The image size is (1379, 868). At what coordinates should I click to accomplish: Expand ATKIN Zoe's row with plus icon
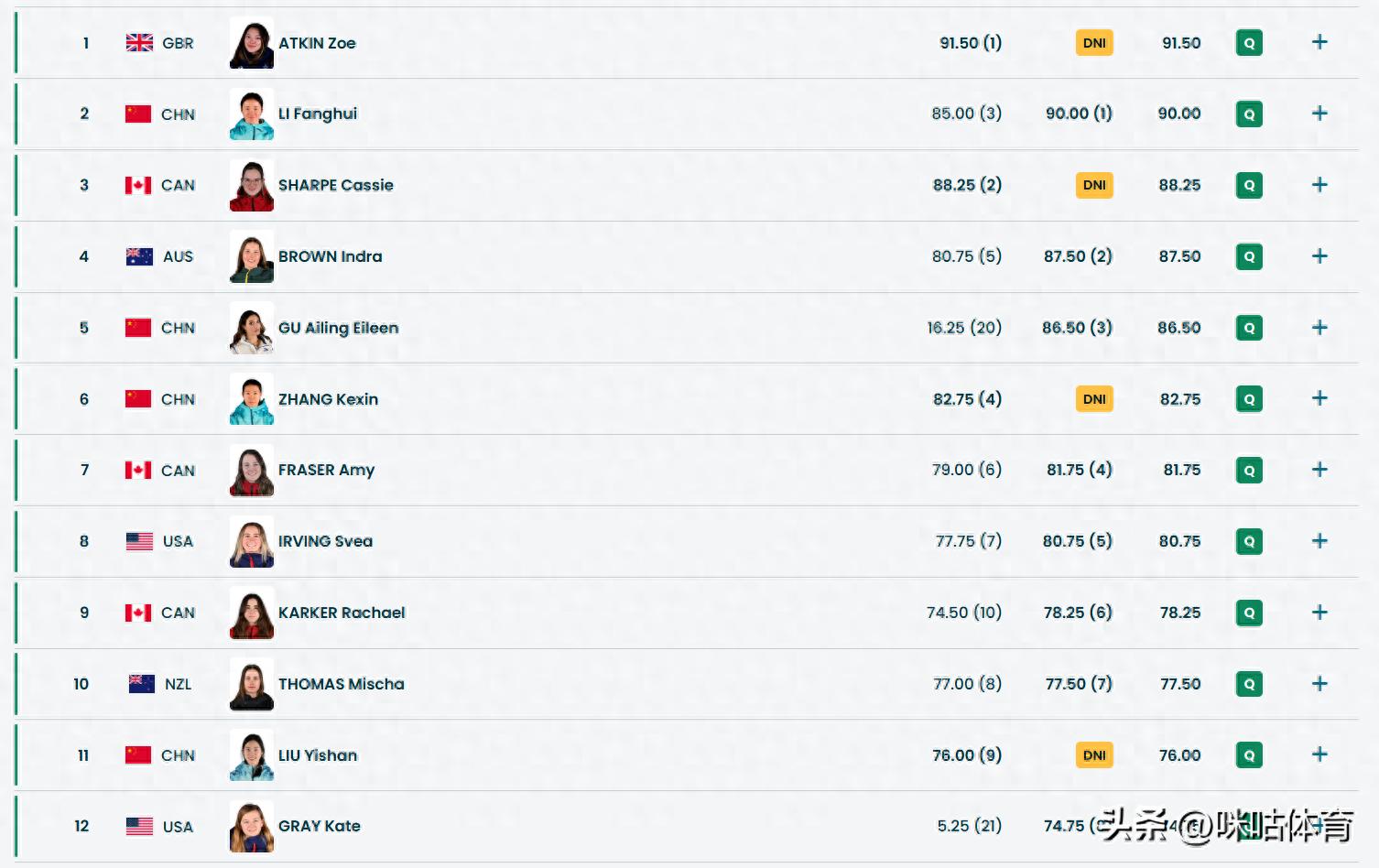(1319, 42)
